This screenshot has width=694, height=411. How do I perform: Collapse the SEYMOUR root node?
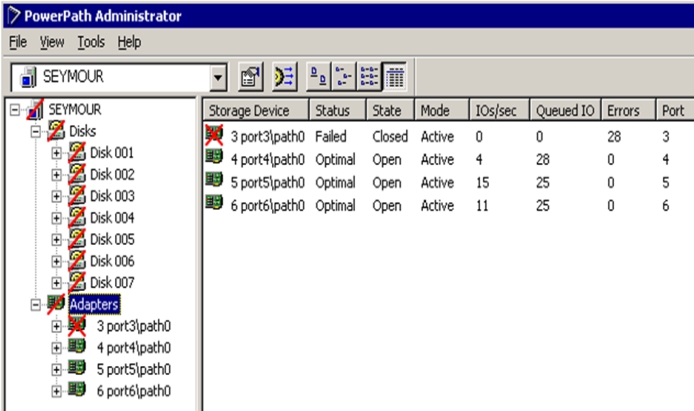(x=15, y=109)
